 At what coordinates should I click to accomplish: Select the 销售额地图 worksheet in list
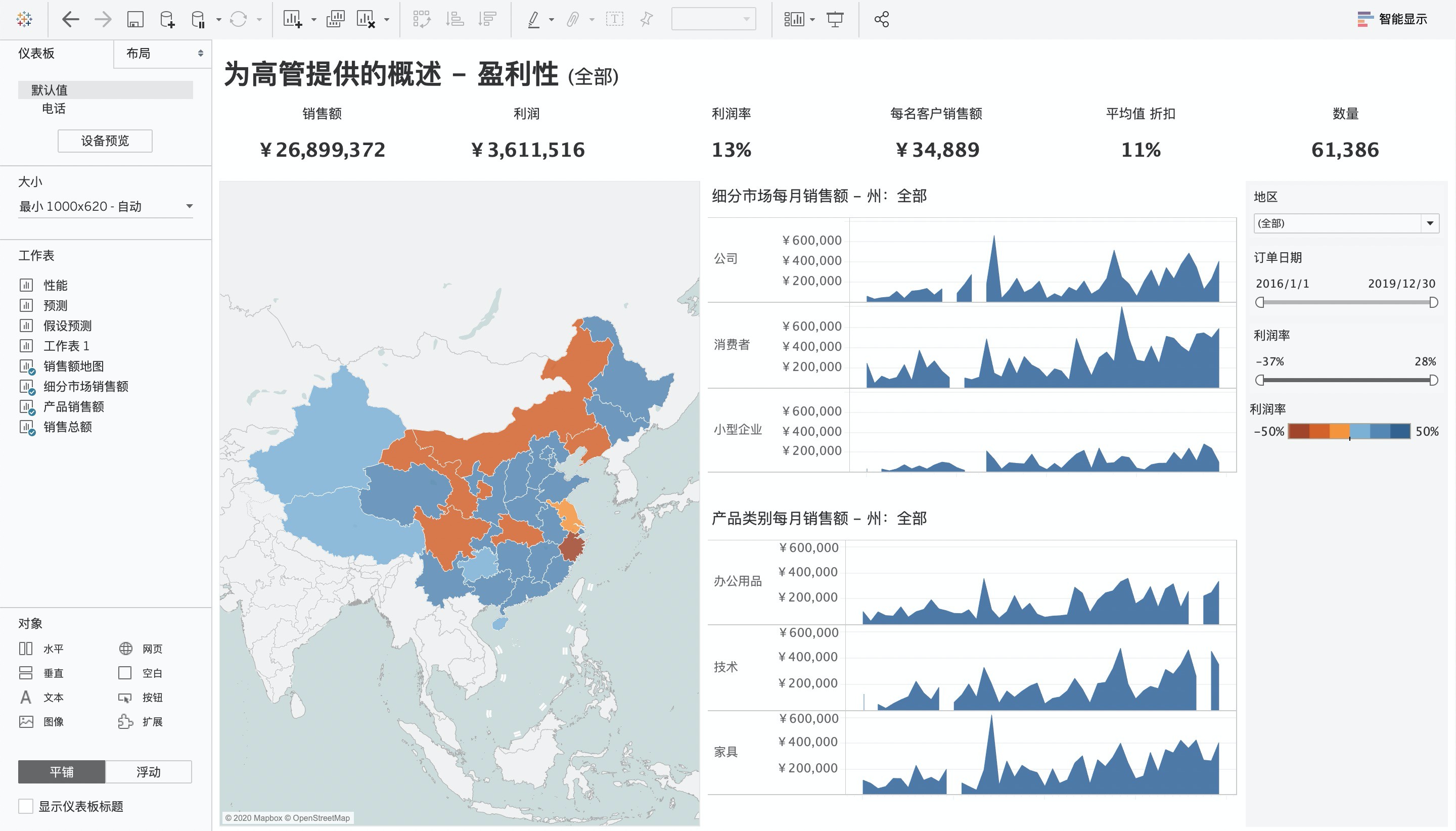[x=74, y=366]
